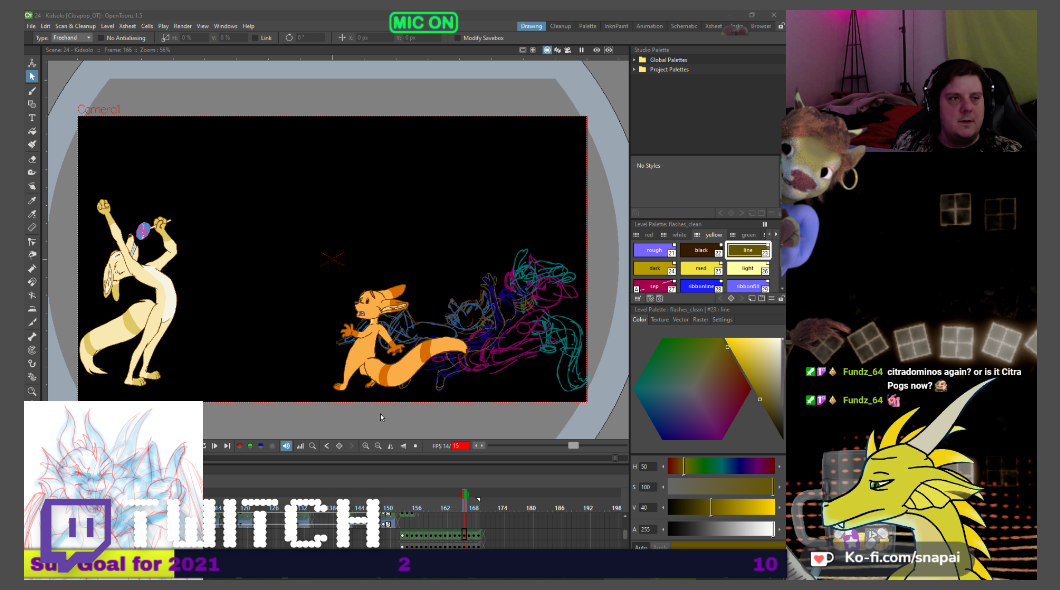Enable the Modify Savebox checkbox
Viewport: 1060px width, 590px height.
(458, 38)
